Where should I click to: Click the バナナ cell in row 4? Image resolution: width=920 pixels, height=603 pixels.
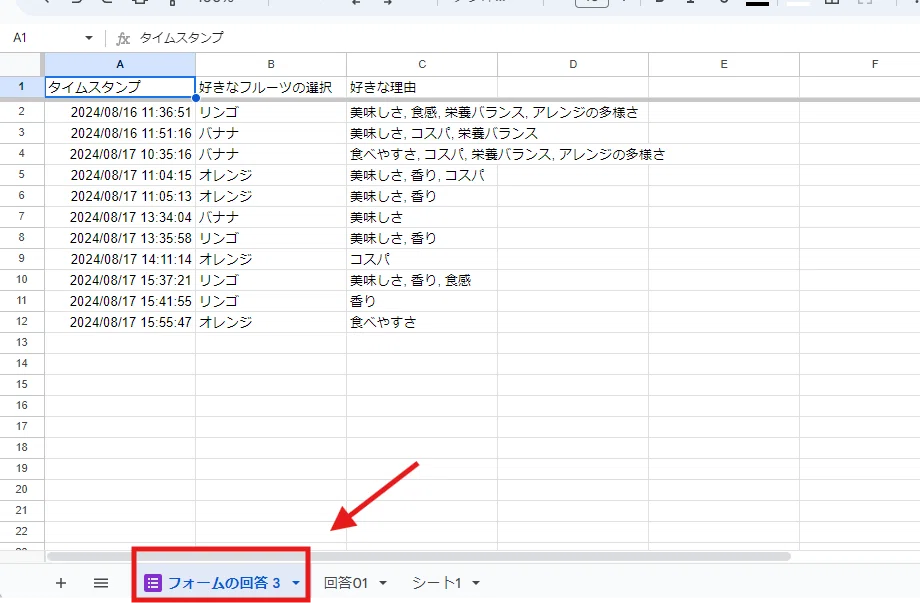point(271,154)
